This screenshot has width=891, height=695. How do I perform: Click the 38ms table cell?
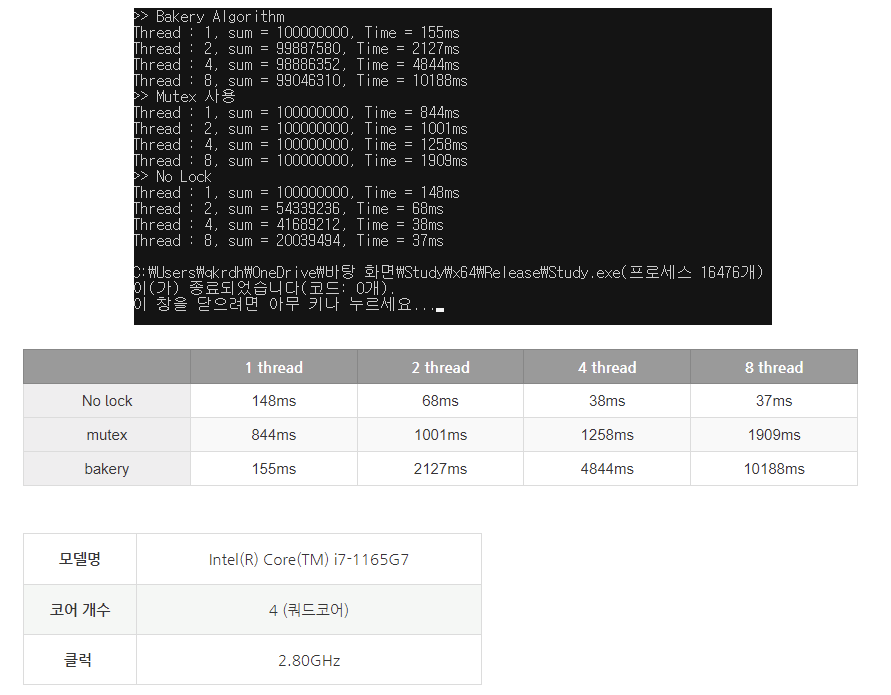tap(607, 401)
